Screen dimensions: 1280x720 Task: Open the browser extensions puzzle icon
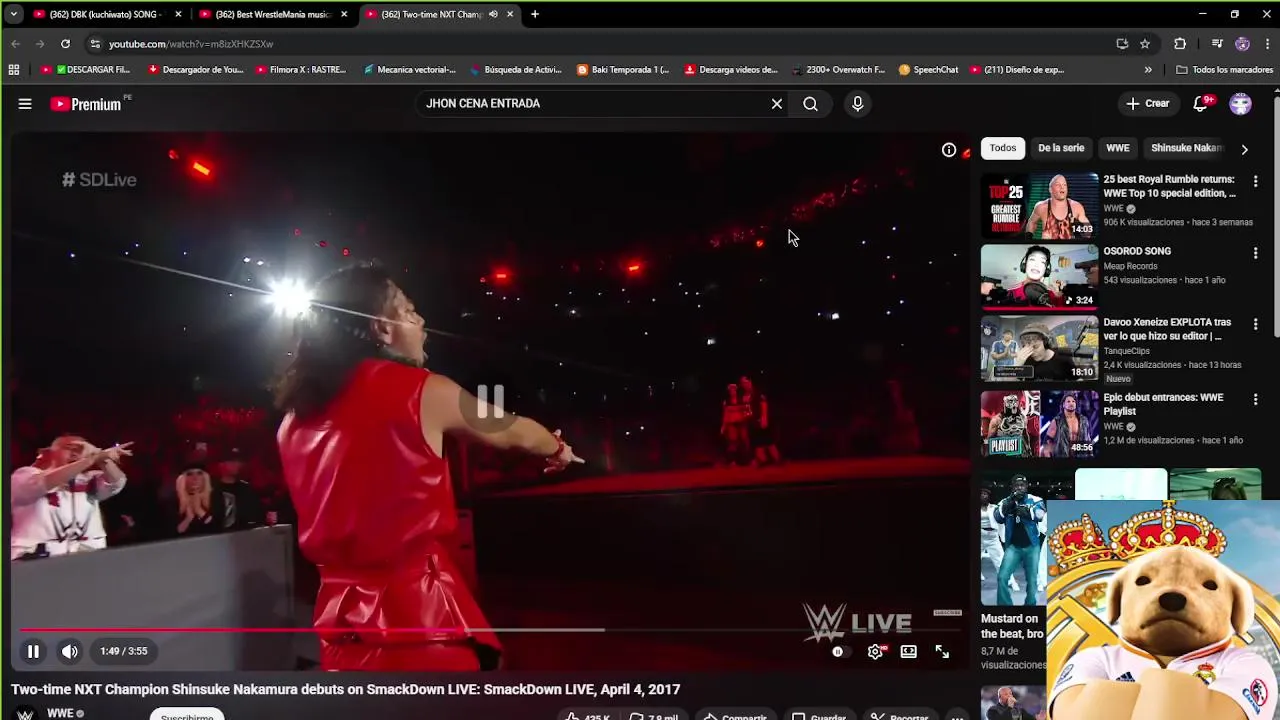pyautogui.click(x=1180, y=44)
